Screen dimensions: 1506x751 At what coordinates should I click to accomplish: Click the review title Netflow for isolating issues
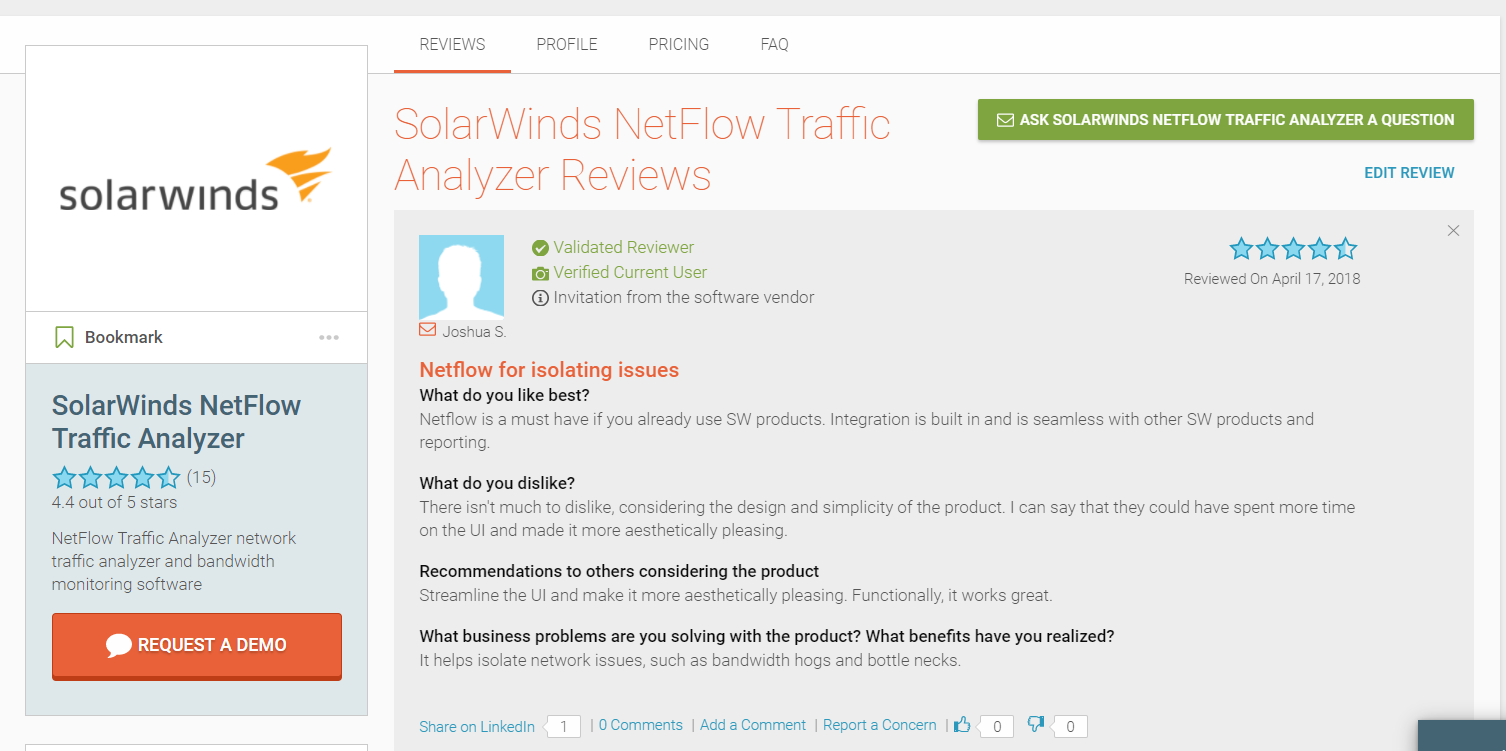pyautogui.click(x=549, y=370)
